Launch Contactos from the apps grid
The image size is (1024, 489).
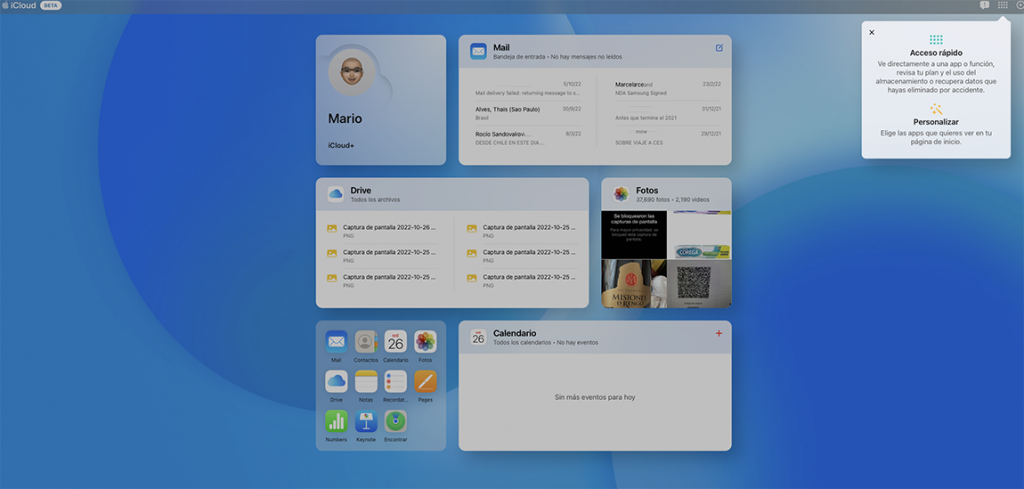pos(366,341)
